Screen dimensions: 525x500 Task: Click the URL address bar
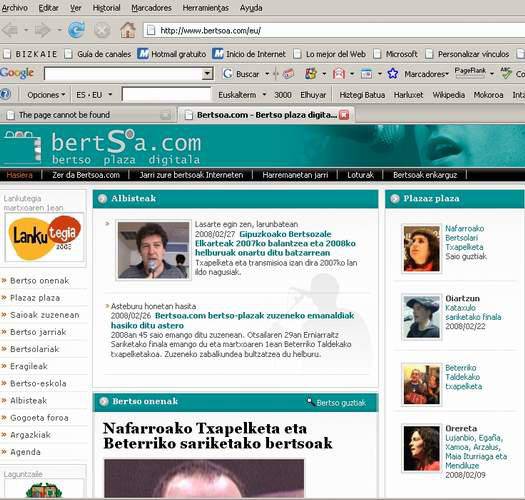(334, 30)
